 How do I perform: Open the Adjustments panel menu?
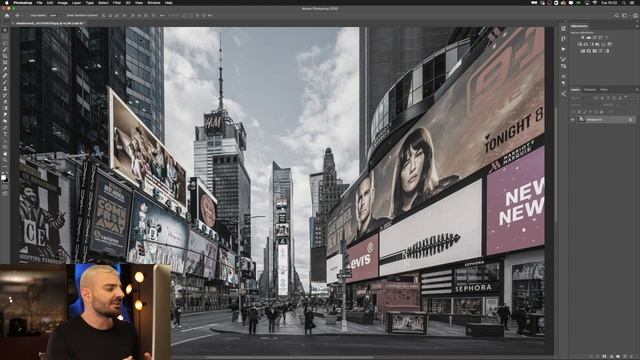click(638, 26)
